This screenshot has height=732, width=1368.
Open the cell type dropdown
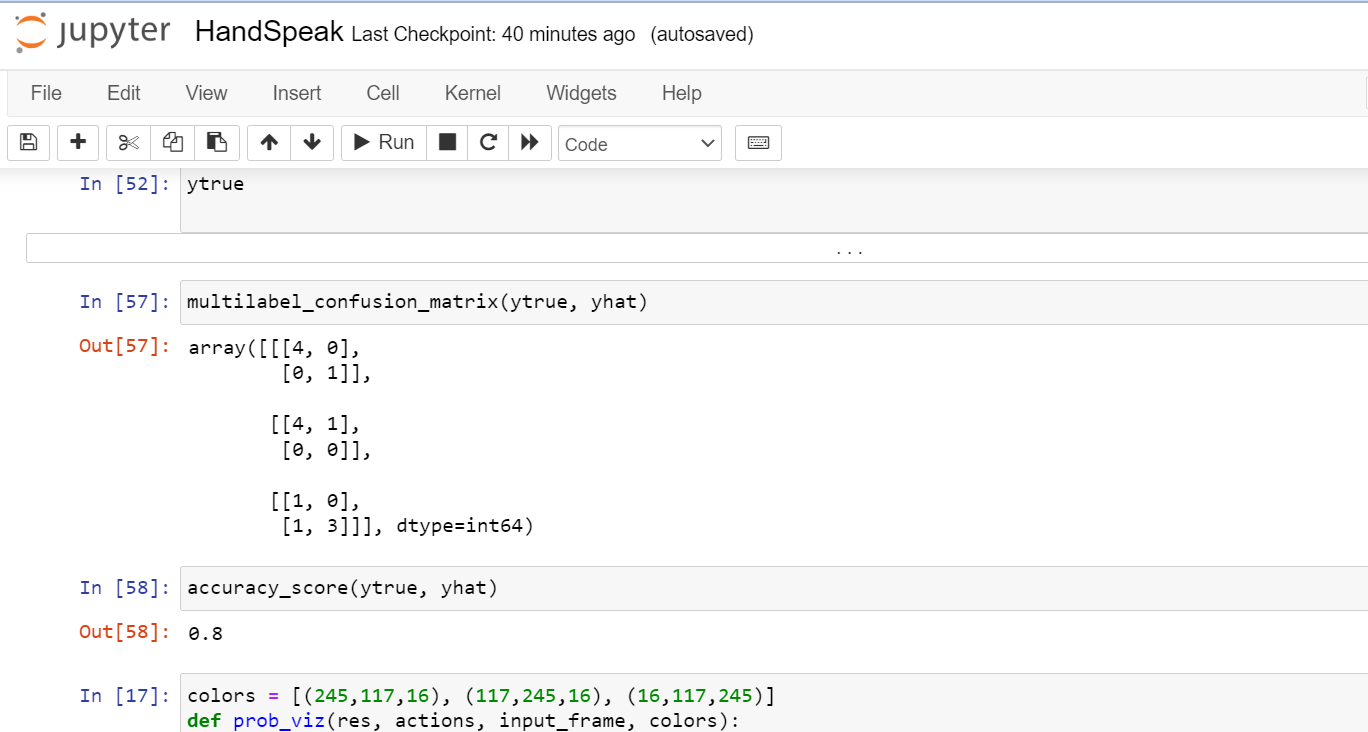pyautogui.click(x=639, y=143)
